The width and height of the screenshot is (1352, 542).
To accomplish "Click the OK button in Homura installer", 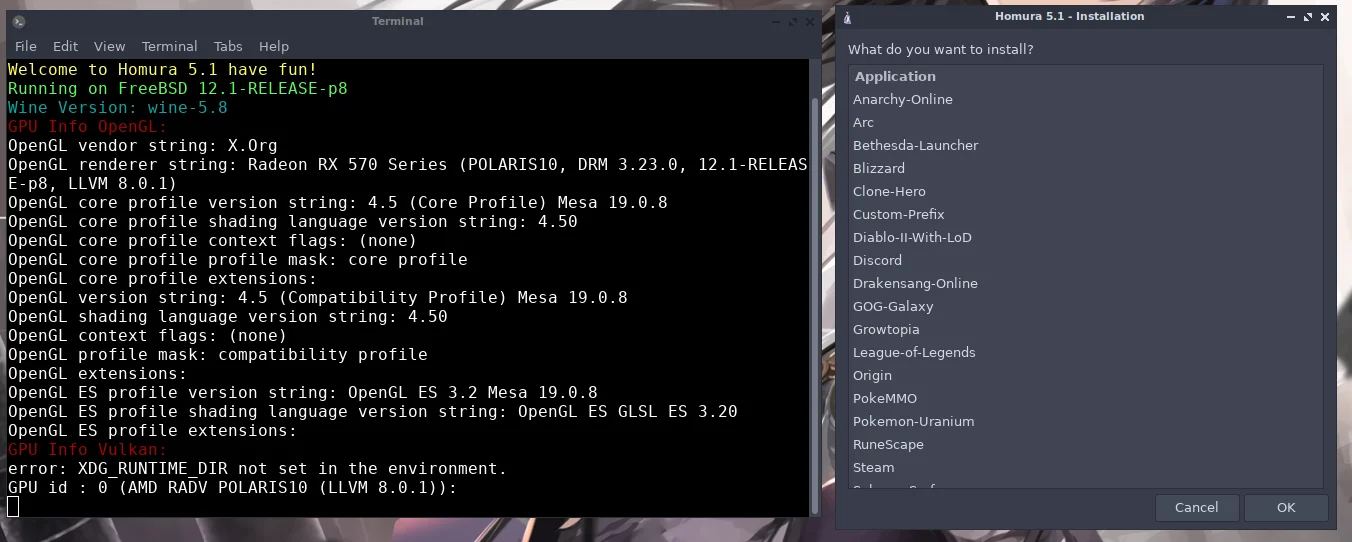I will pos(1286,507).
